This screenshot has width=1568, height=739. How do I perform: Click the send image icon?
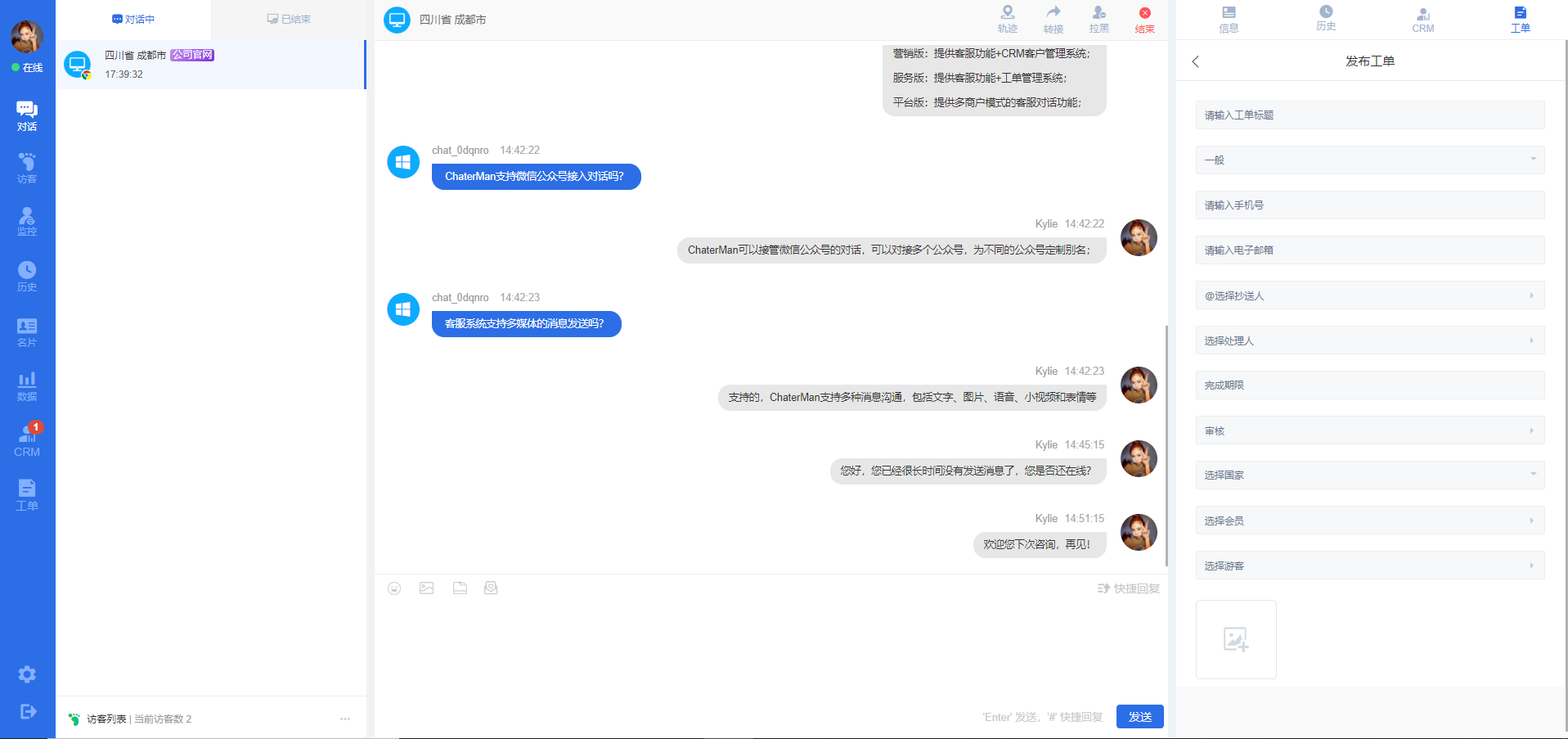click(427, 588)
